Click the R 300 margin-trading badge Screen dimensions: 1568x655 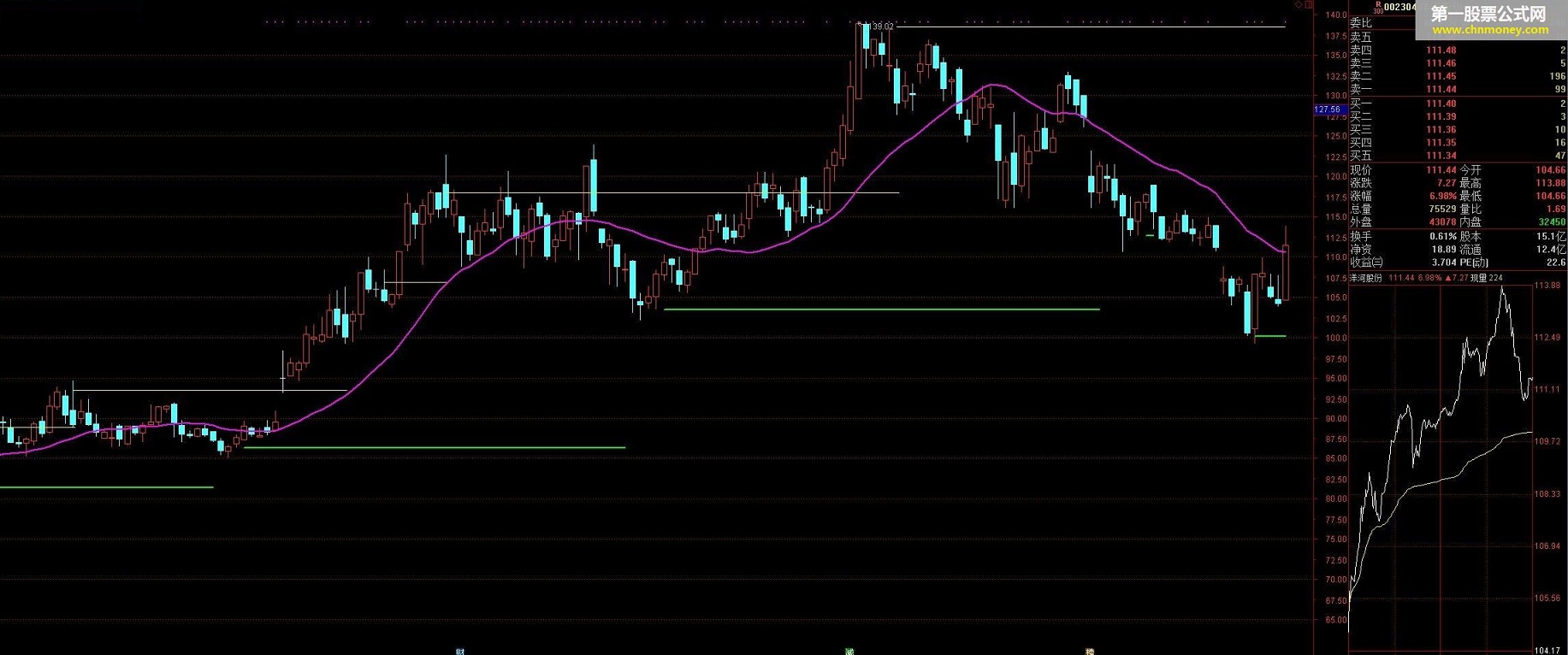pyautogui.click(x=1377, y=7)
